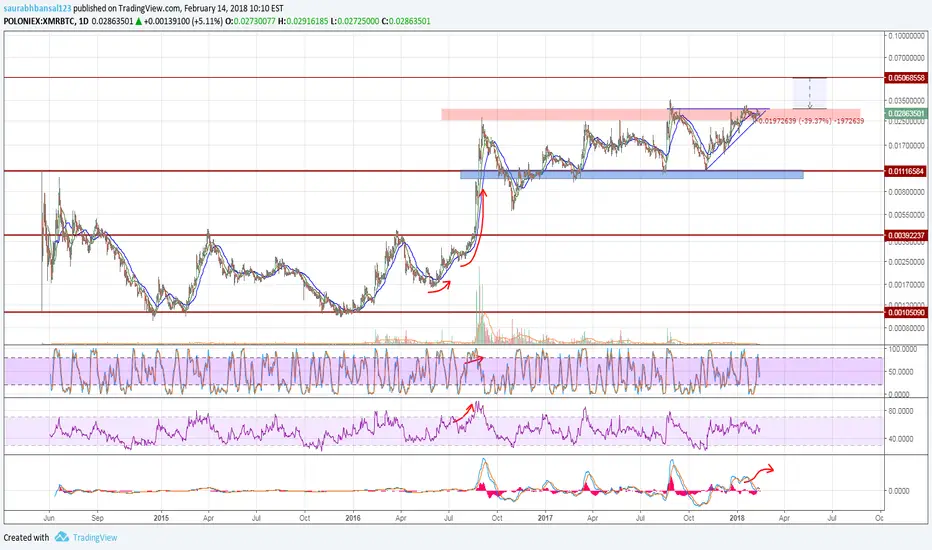The image size is (932, 550).
Task: Click the 80.0000 RSI scale value
Action: pos(901,411)
